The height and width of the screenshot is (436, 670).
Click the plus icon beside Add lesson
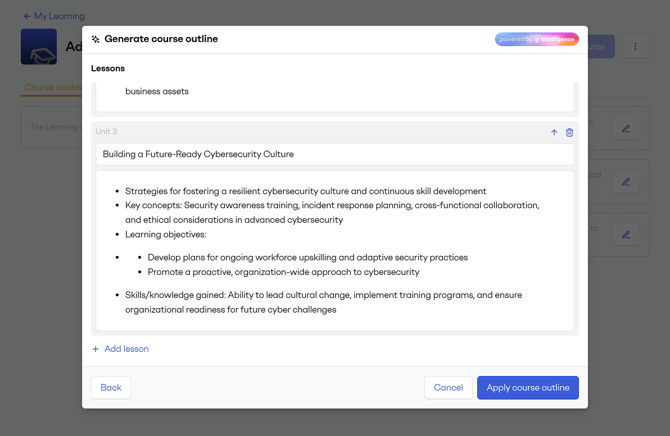[96, 349]
